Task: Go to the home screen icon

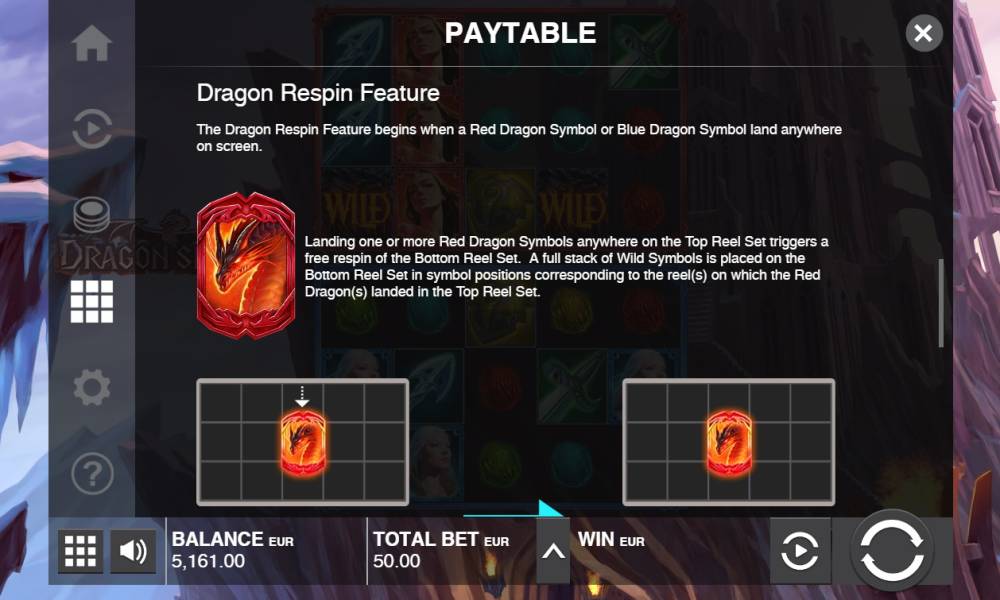Action: tap(92, 43)
